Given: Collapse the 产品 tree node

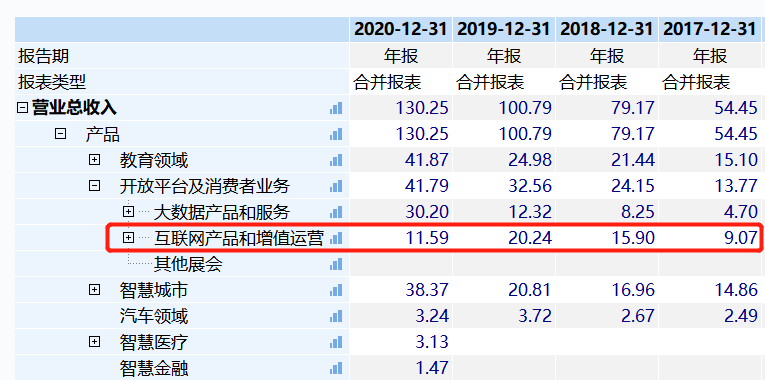Looking at the screenshot, I should click(x=60, y=134).
